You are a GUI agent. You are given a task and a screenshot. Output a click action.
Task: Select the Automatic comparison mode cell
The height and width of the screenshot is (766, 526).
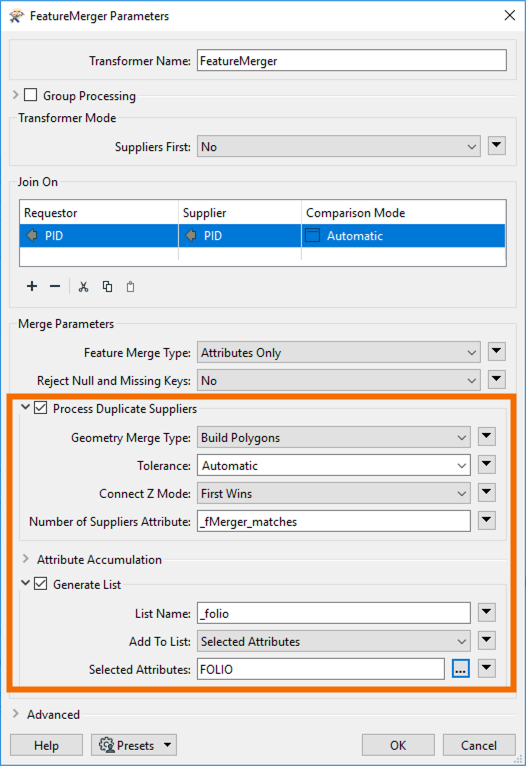pyautogui.click(x=403, y=236)
